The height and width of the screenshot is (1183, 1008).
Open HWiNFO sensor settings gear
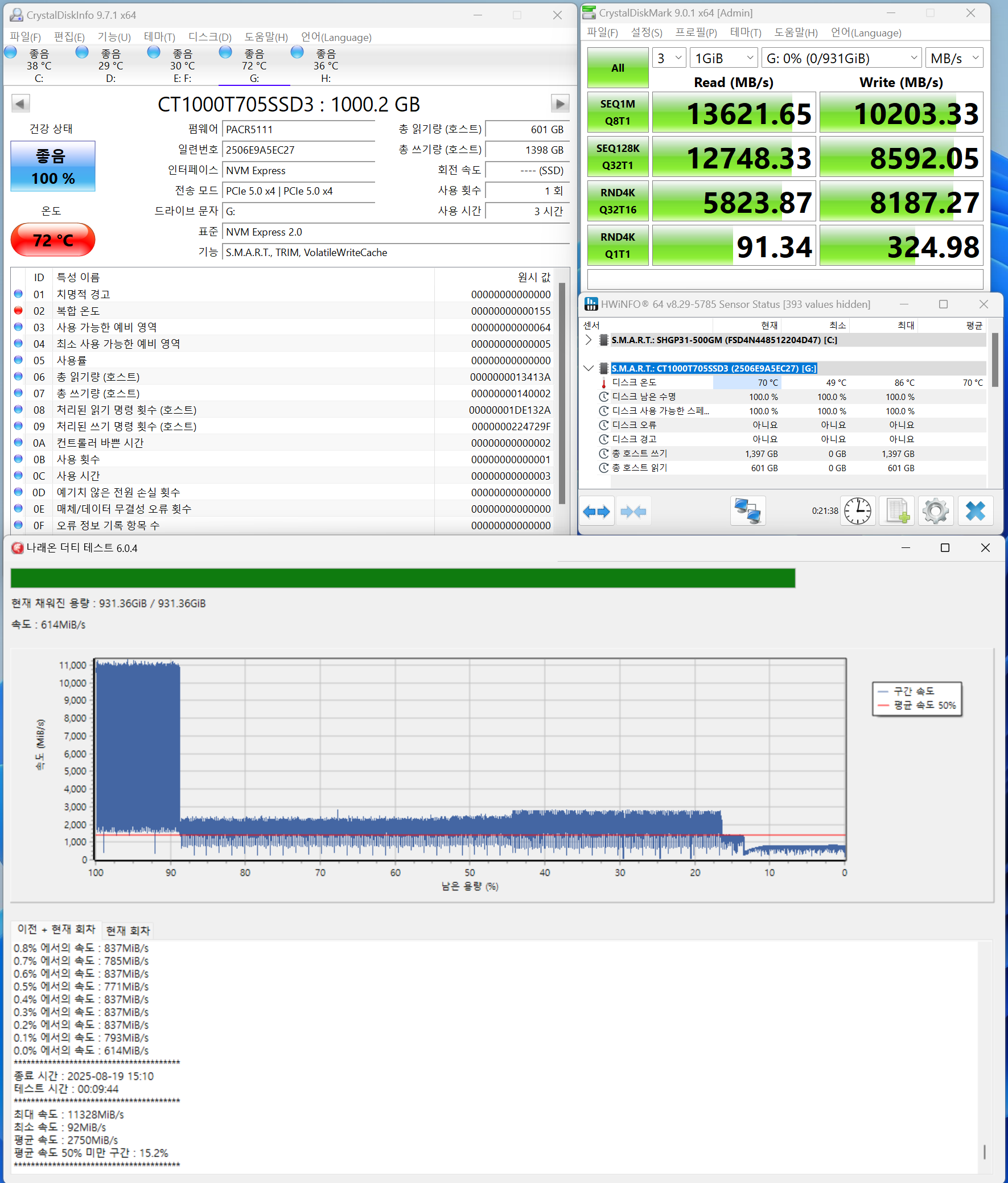click(936, 511)
